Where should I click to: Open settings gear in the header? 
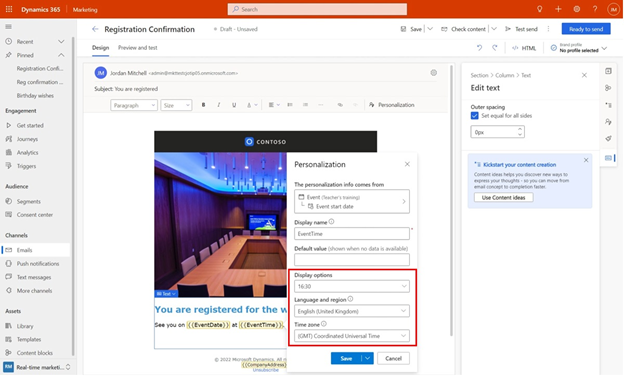point(577,9)
